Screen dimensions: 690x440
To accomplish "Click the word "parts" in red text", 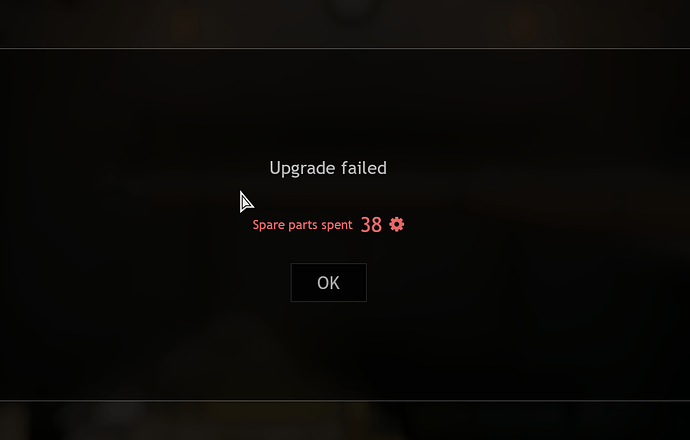I will click(x=303, y=225).
